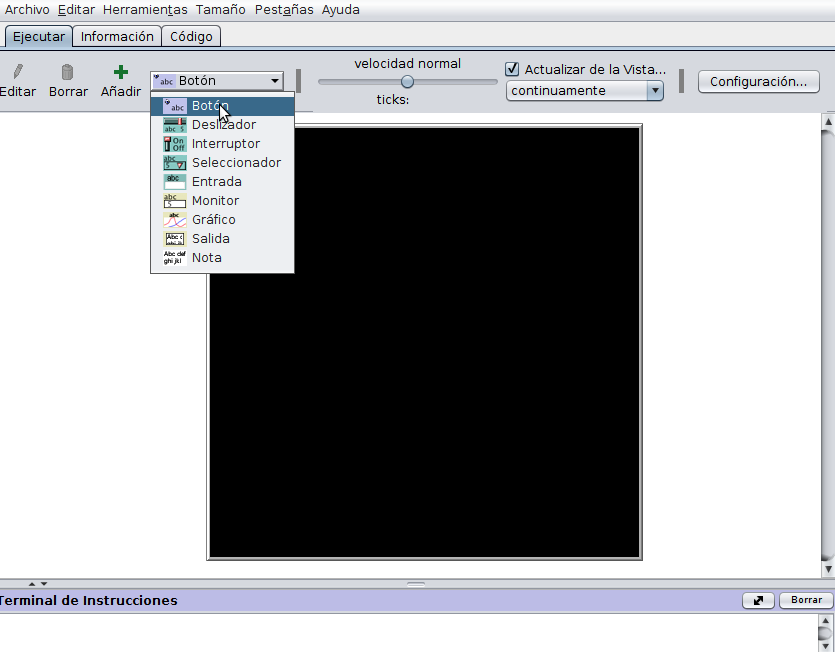The width and height of the screenshot is (835, 652).
Task: Choose Monitor from the widget list
Action: (x=222, y=201)
